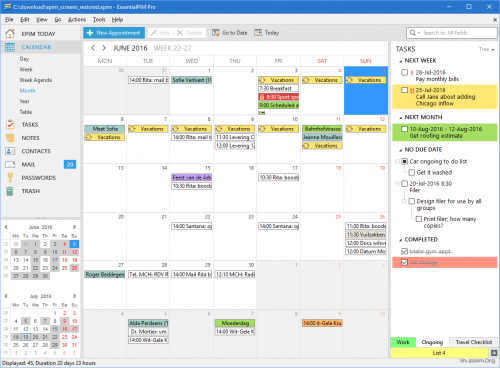The width and height of the screenshot is (500, 368).
Task: Collapse the NO DUE DATE task group
Action: click(x=400, y=150)
